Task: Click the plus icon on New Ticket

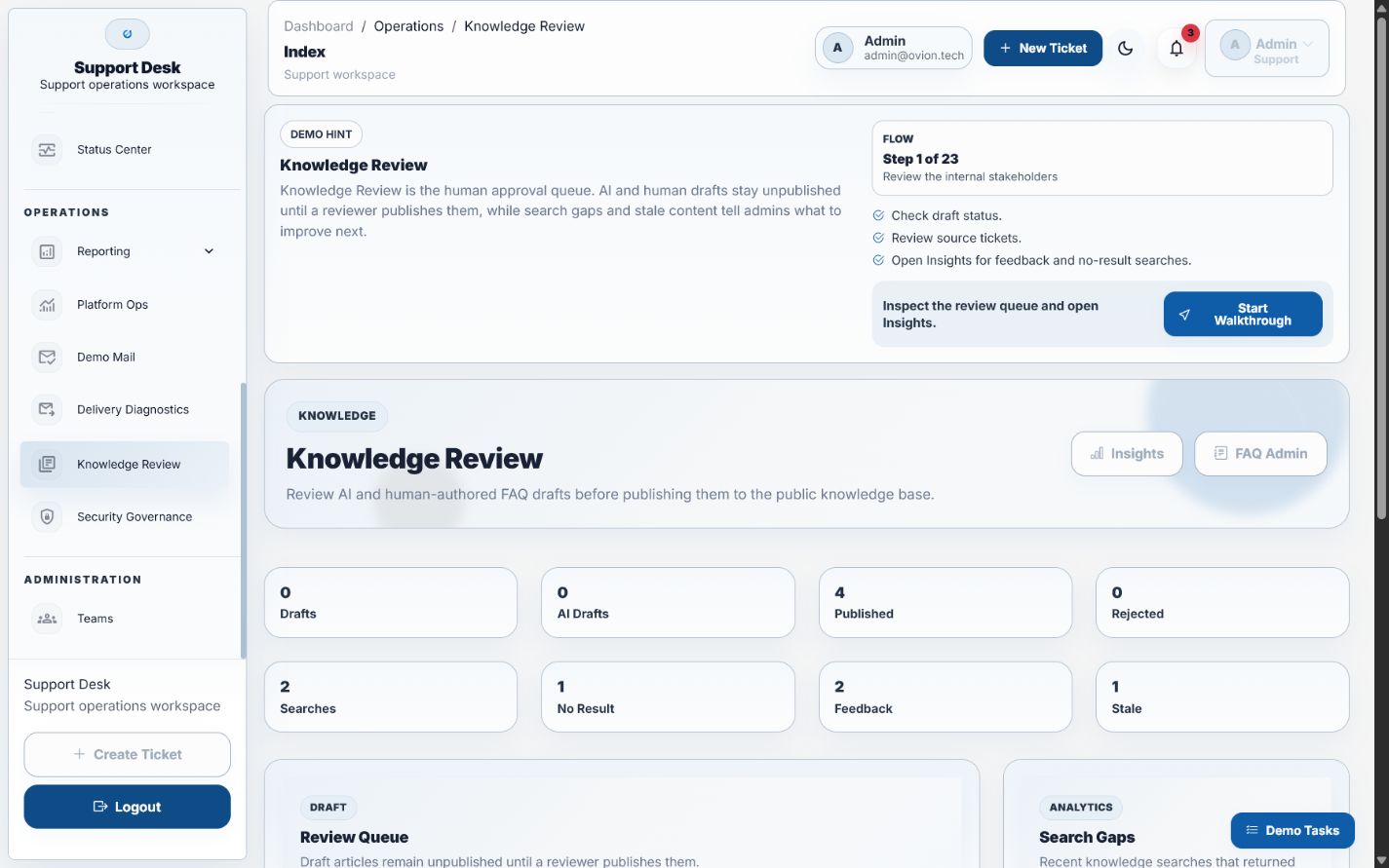Action: point(1006,48)
